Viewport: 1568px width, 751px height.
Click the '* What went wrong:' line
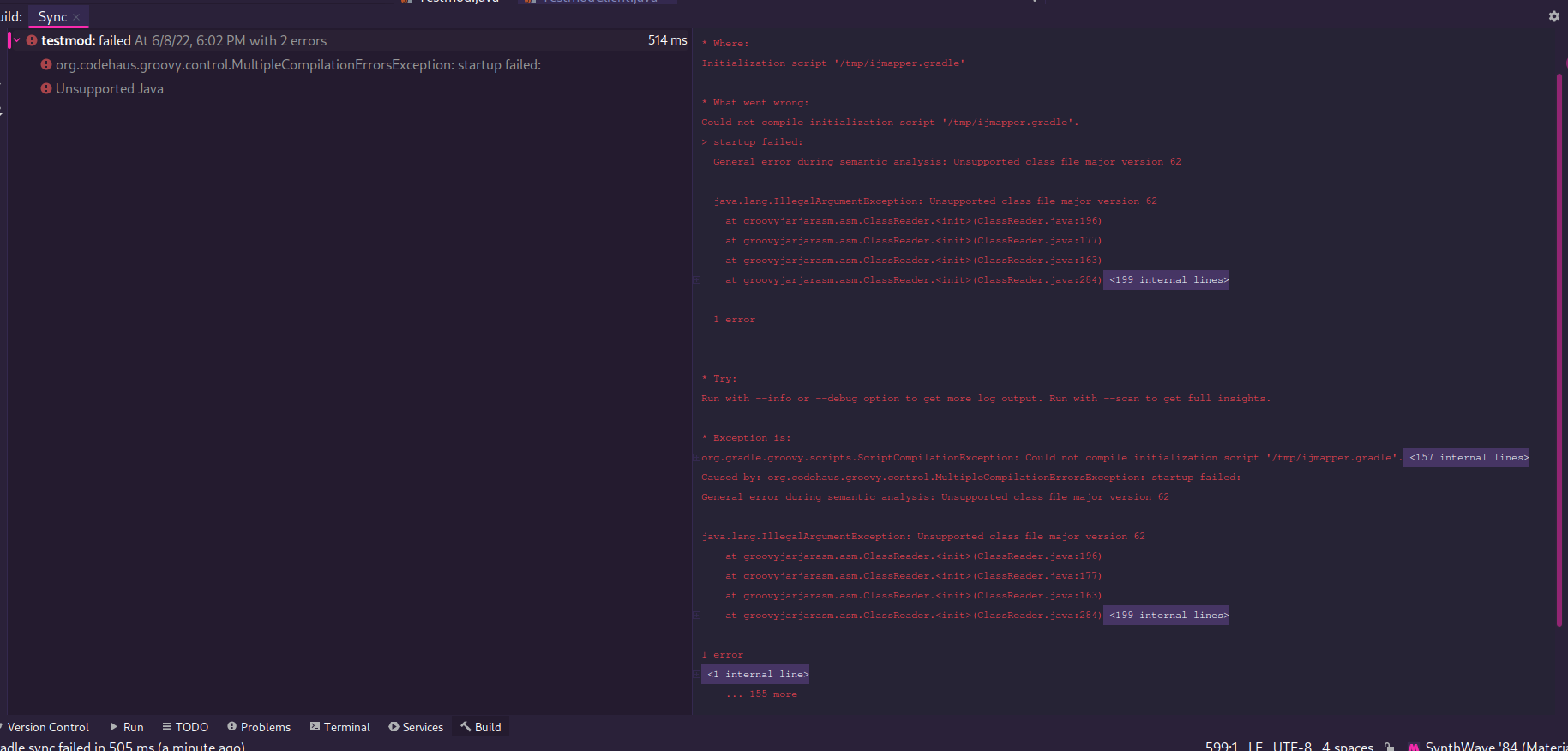point(754,103)
